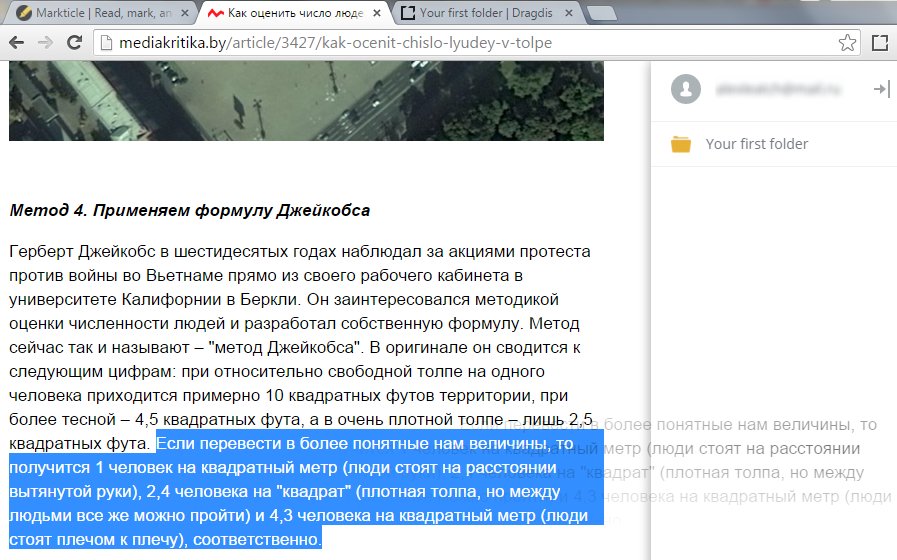Click the aerial photo of the square
The image size is (897, 560).
tap(306, 101)
